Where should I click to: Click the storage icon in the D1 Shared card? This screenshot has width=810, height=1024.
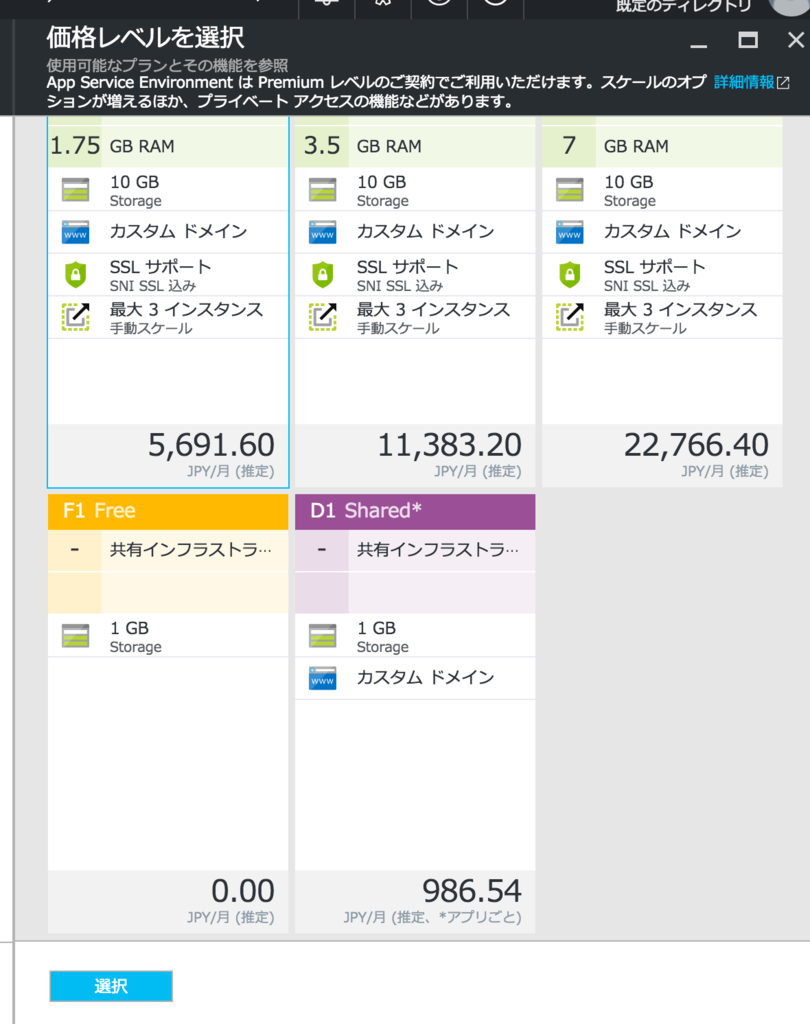coord(323,635)
